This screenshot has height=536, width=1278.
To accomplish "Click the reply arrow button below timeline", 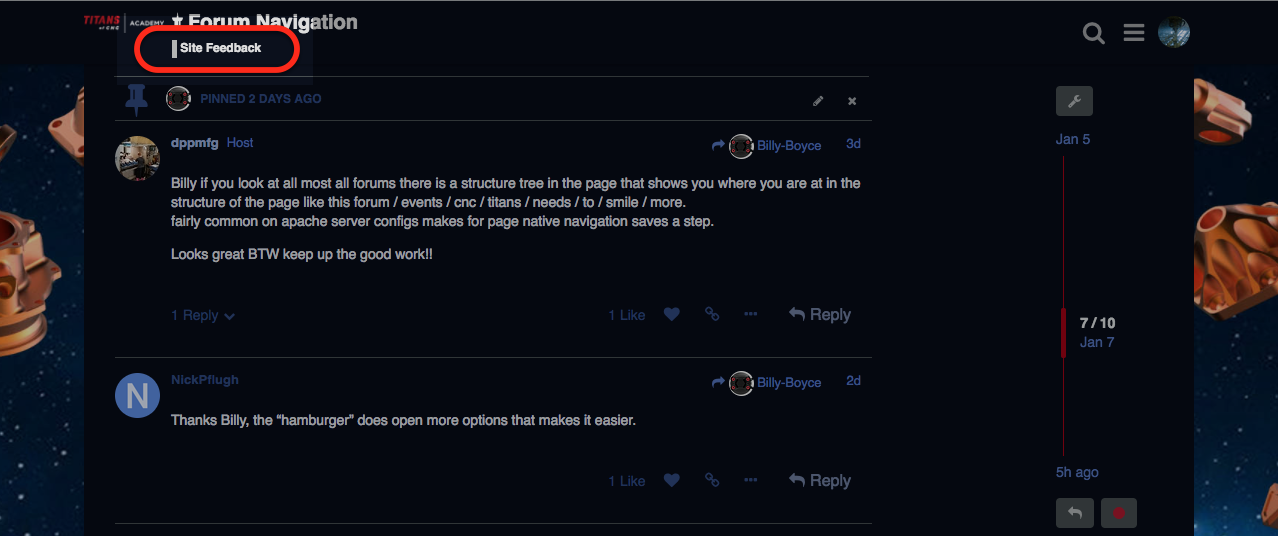I will [1074, 513].
